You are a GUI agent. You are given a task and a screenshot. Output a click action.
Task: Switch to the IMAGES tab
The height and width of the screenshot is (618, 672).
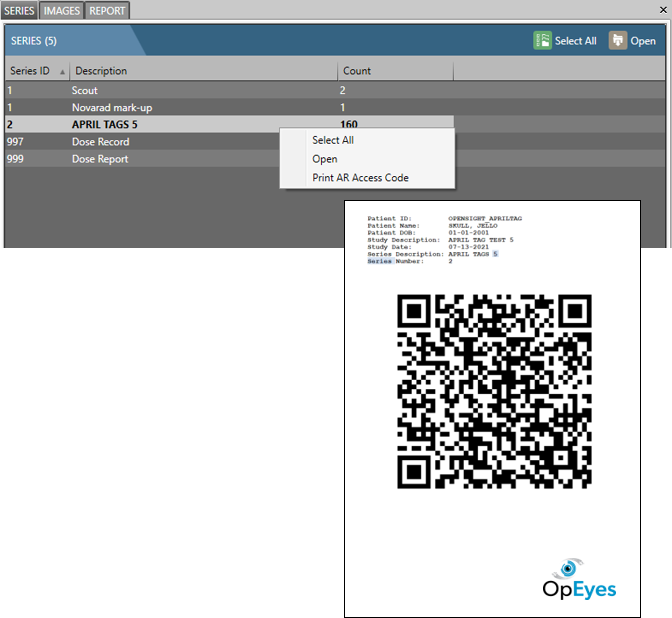tap(62, 11)
